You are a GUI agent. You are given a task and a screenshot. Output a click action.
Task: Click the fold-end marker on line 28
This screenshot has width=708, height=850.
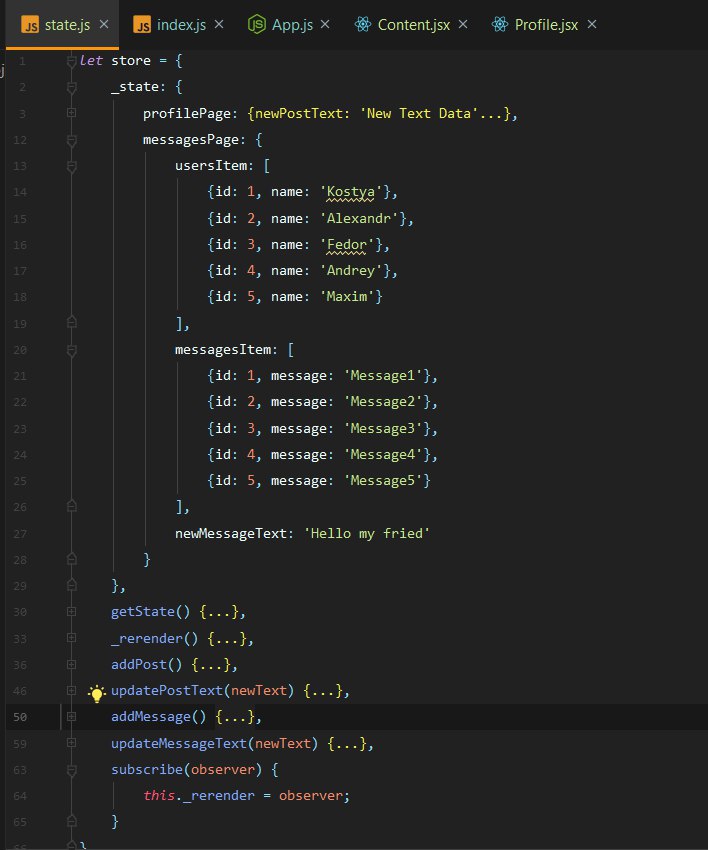[x=72, y=558]
